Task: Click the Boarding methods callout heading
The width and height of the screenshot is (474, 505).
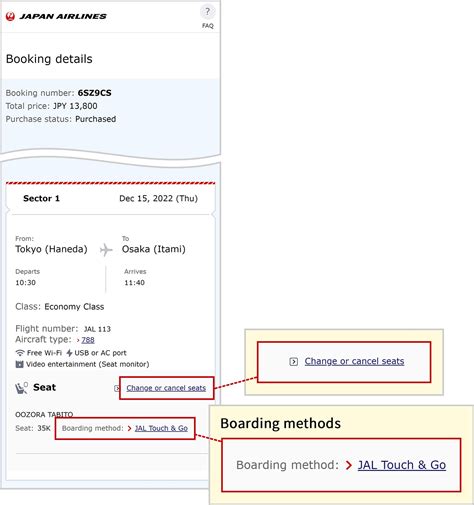Action: pyautogui.click(x=280, y=423)
